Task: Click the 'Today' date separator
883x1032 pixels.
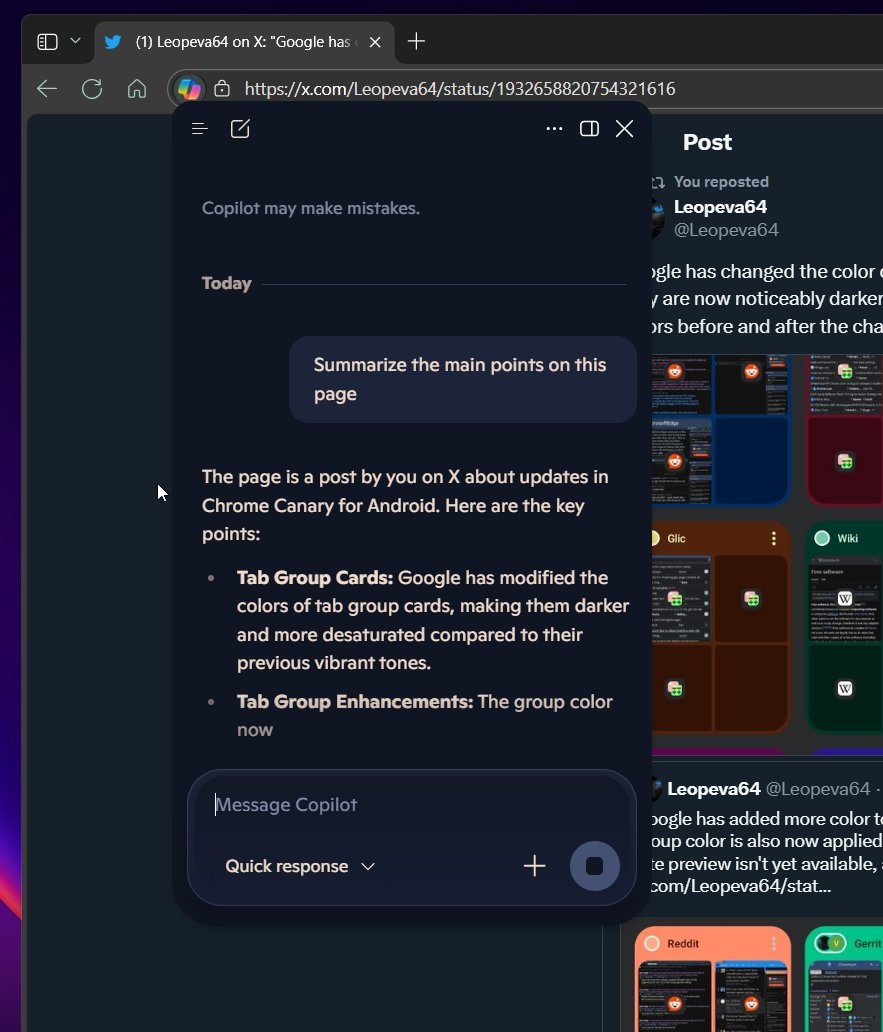Action: (226, 284)
